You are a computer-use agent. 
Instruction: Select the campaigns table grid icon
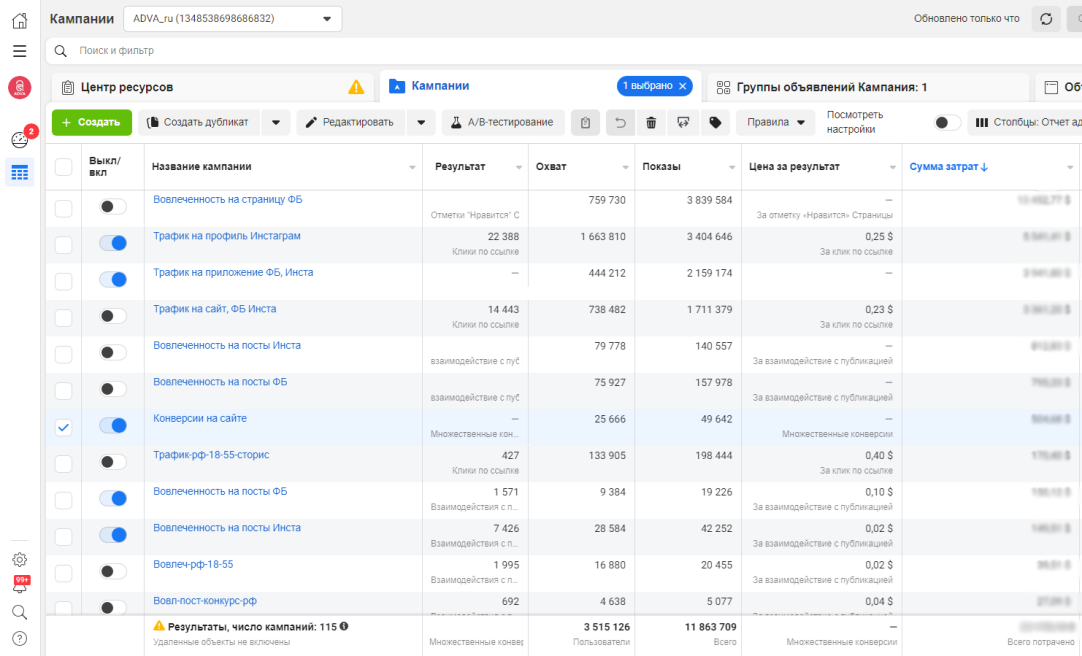tap(19, 172)
